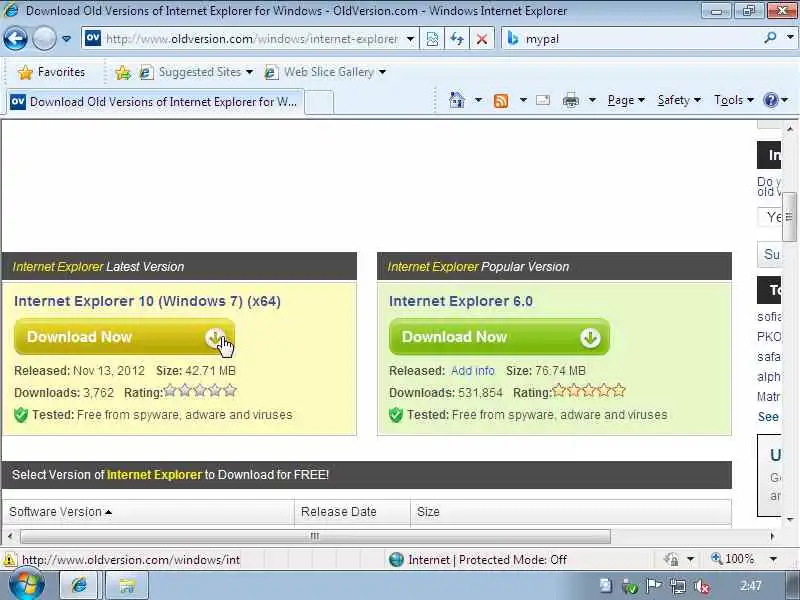Viewport: 800px width, 600px height.
Task: Click the horizontal scrollbar thumb
Action: pyautogui.click(x=315, y=536)
